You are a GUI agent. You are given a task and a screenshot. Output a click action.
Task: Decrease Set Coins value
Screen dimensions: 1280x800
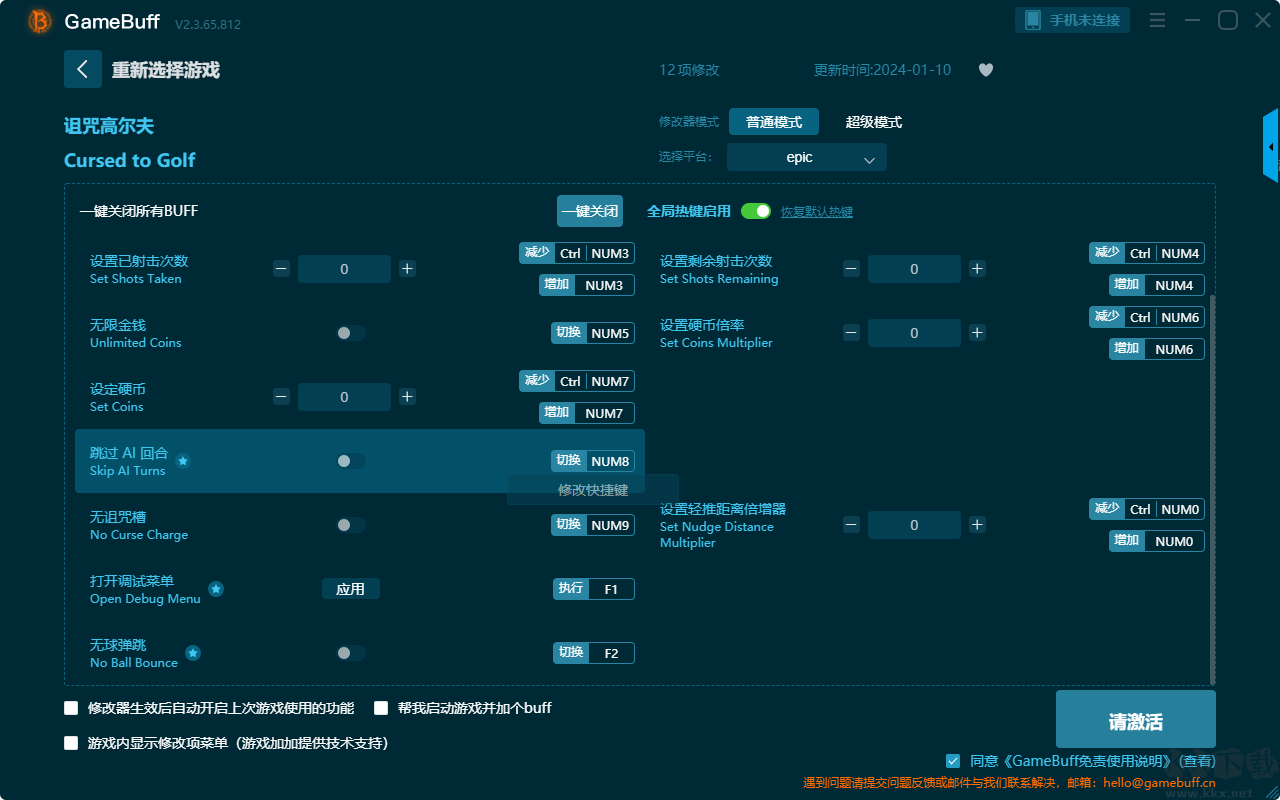click(281, 397)
